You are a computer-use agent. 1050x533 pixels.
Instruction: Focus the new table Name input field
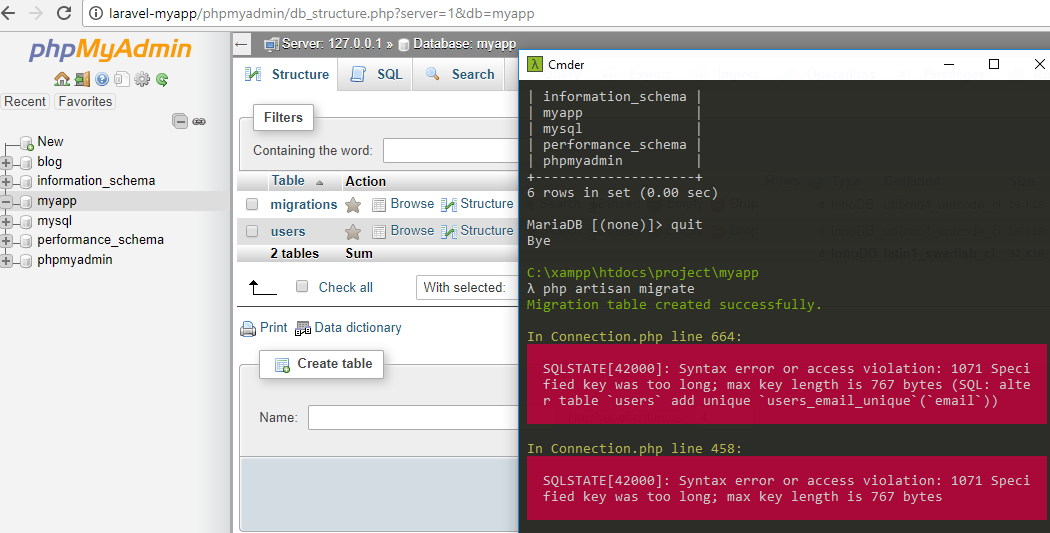tap(413, 417)
